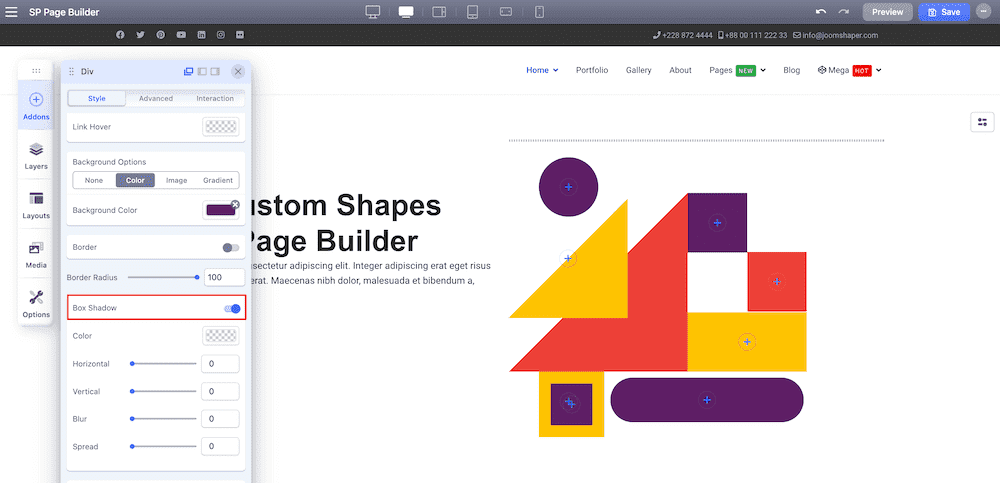
Task: Open the Layers sidebar panel
Action: coord(36,155)
